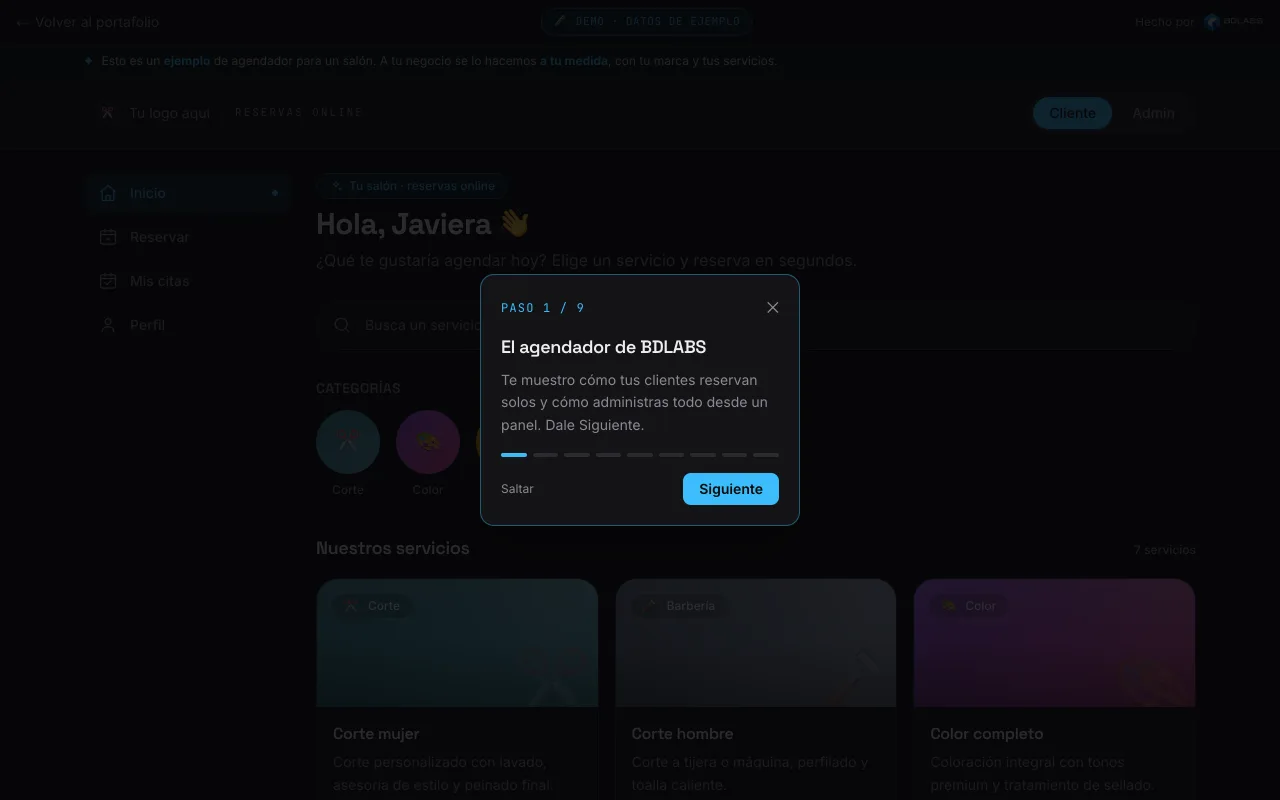Click the 'Tu salón · reservas online' badge
1280x800 pixels.
click(x=413, y=186)
